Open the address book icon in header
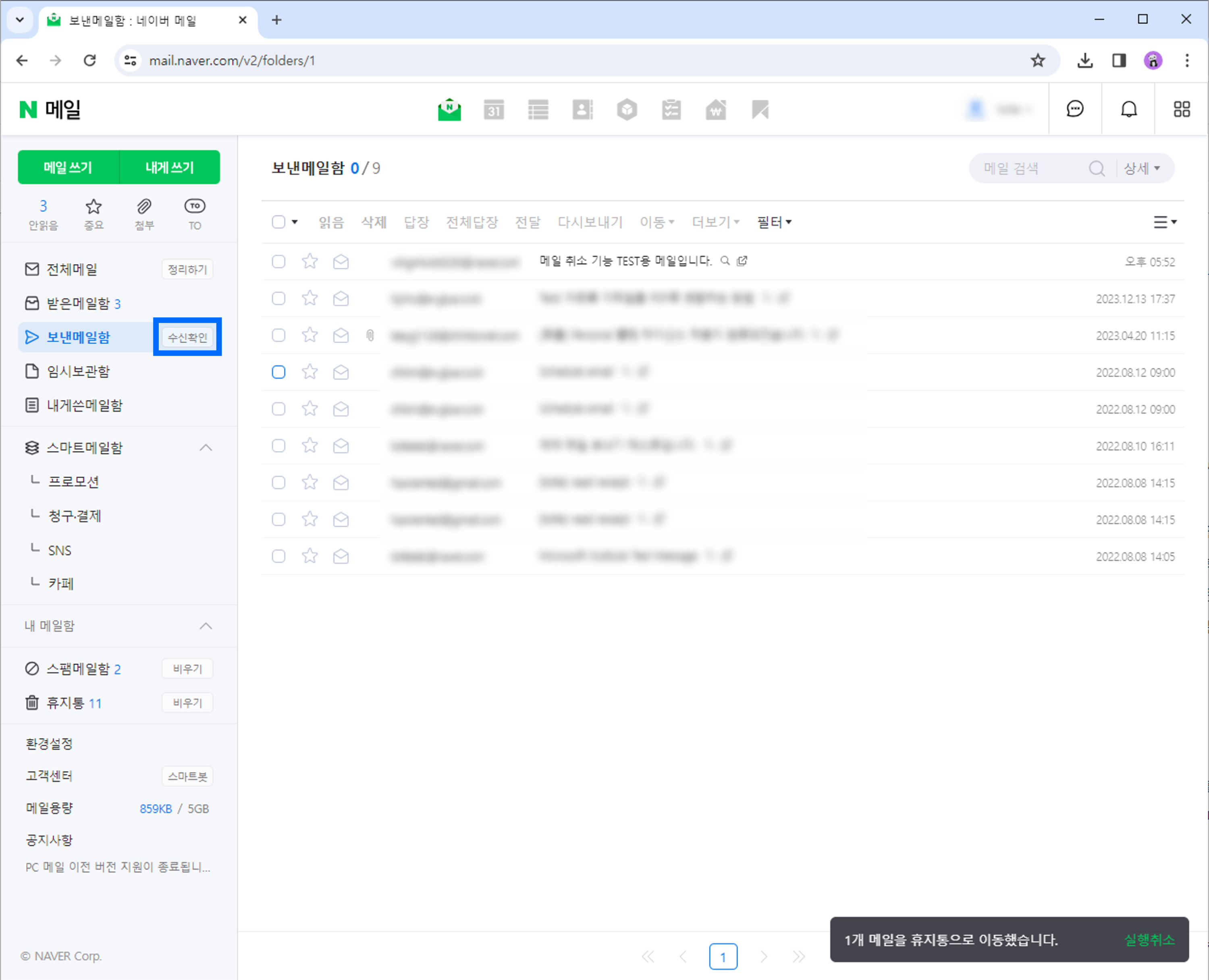Image resolution: width=1209 pixels, height=980 pixels. [582, 110]
